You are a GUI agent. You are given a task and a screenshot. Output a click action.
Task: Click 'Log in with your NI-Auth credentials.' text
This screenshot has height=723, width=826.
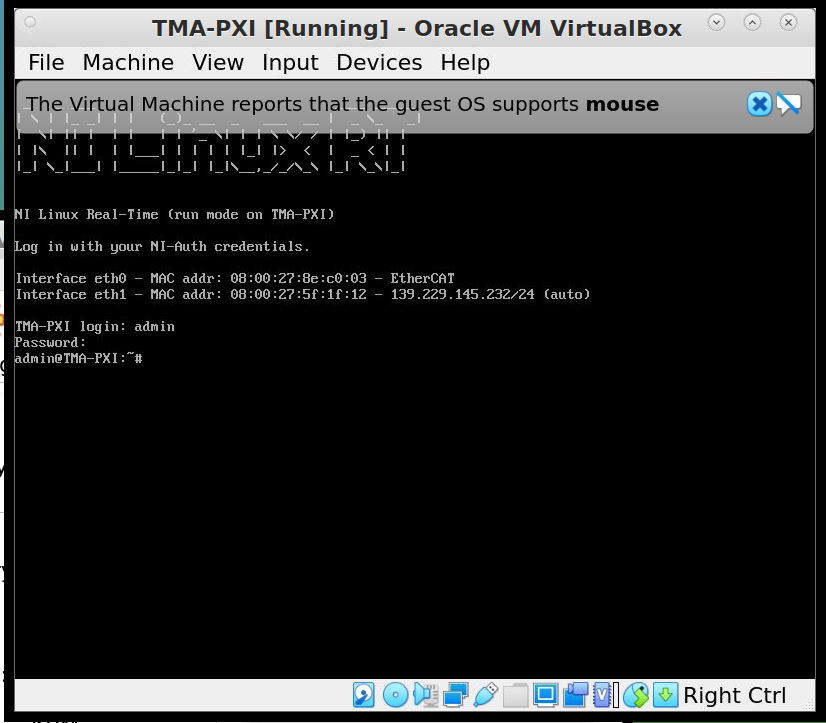(162, 247)
